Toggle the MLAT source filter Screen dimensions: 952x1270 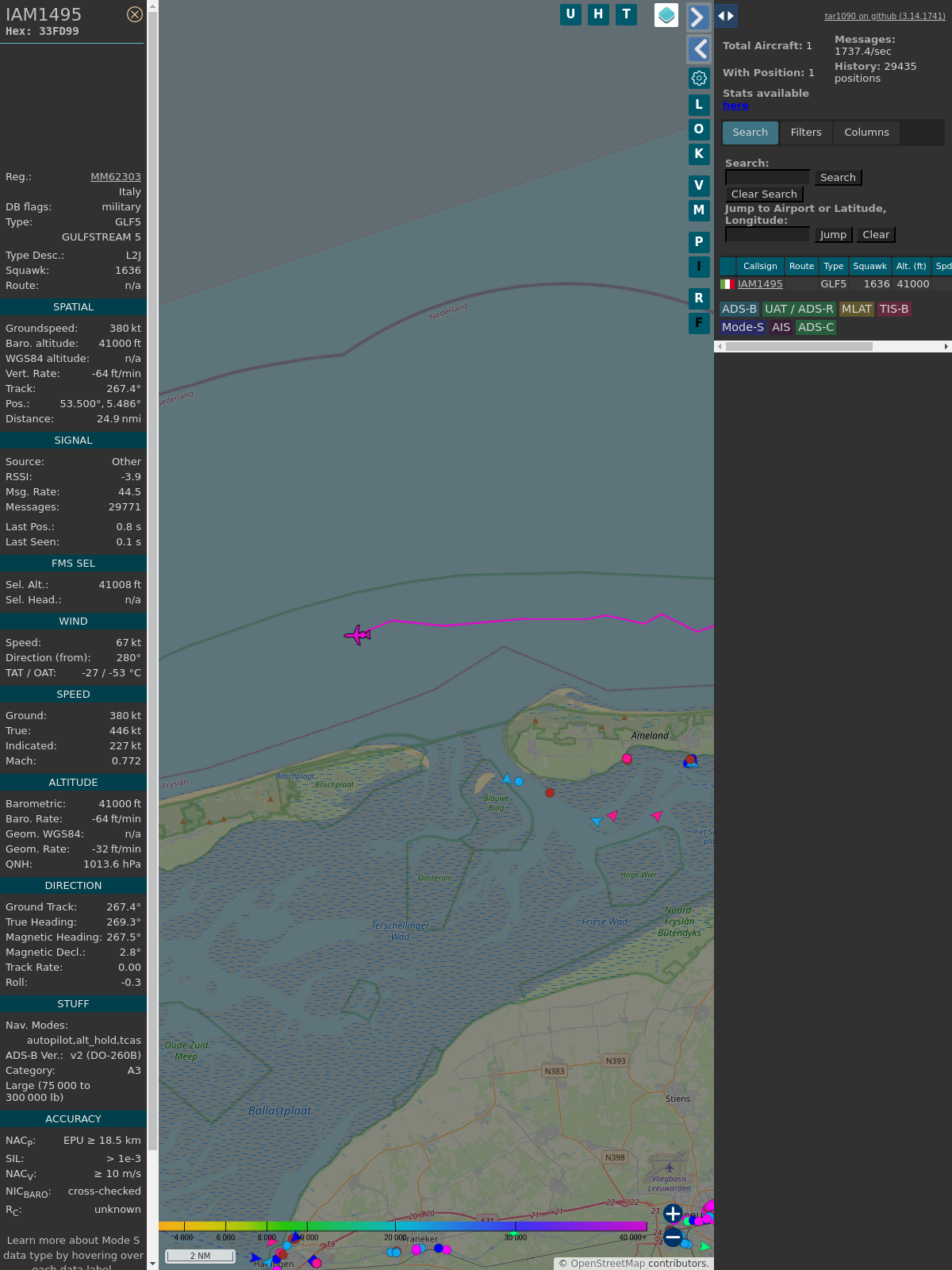[x=856, y=309]
